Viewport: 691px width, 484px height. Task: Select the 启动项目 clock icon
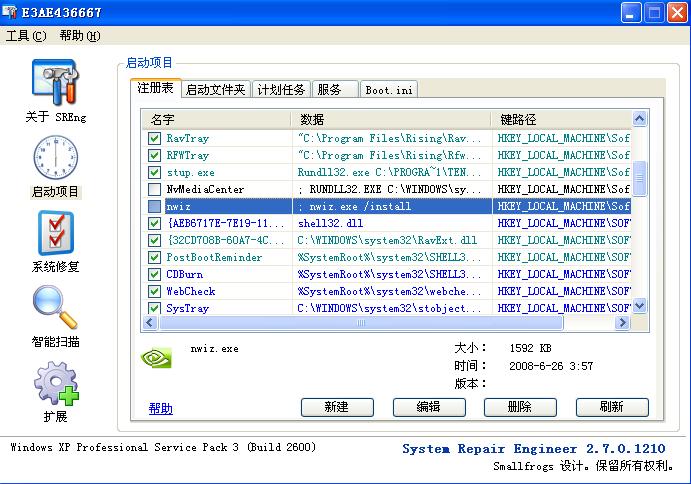point(56,157)
